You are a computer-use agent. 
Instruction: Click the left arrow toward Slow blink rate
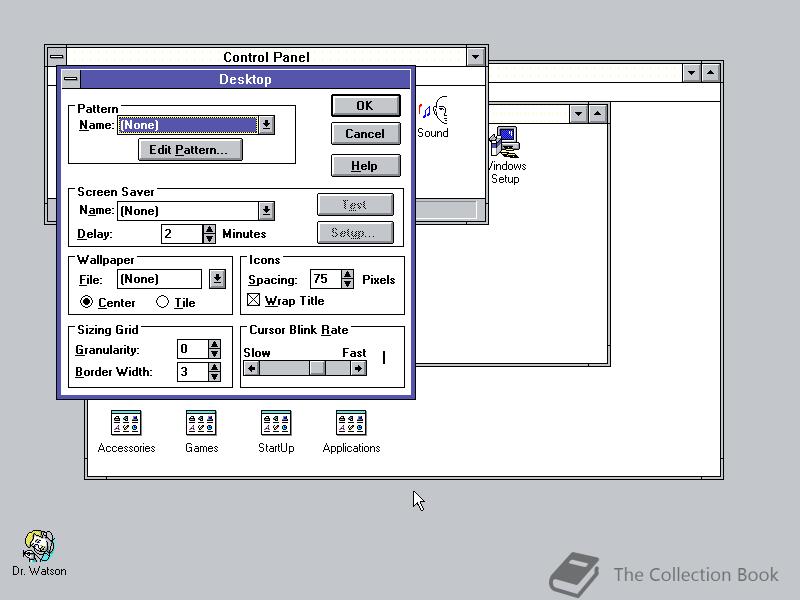(251, 368)
